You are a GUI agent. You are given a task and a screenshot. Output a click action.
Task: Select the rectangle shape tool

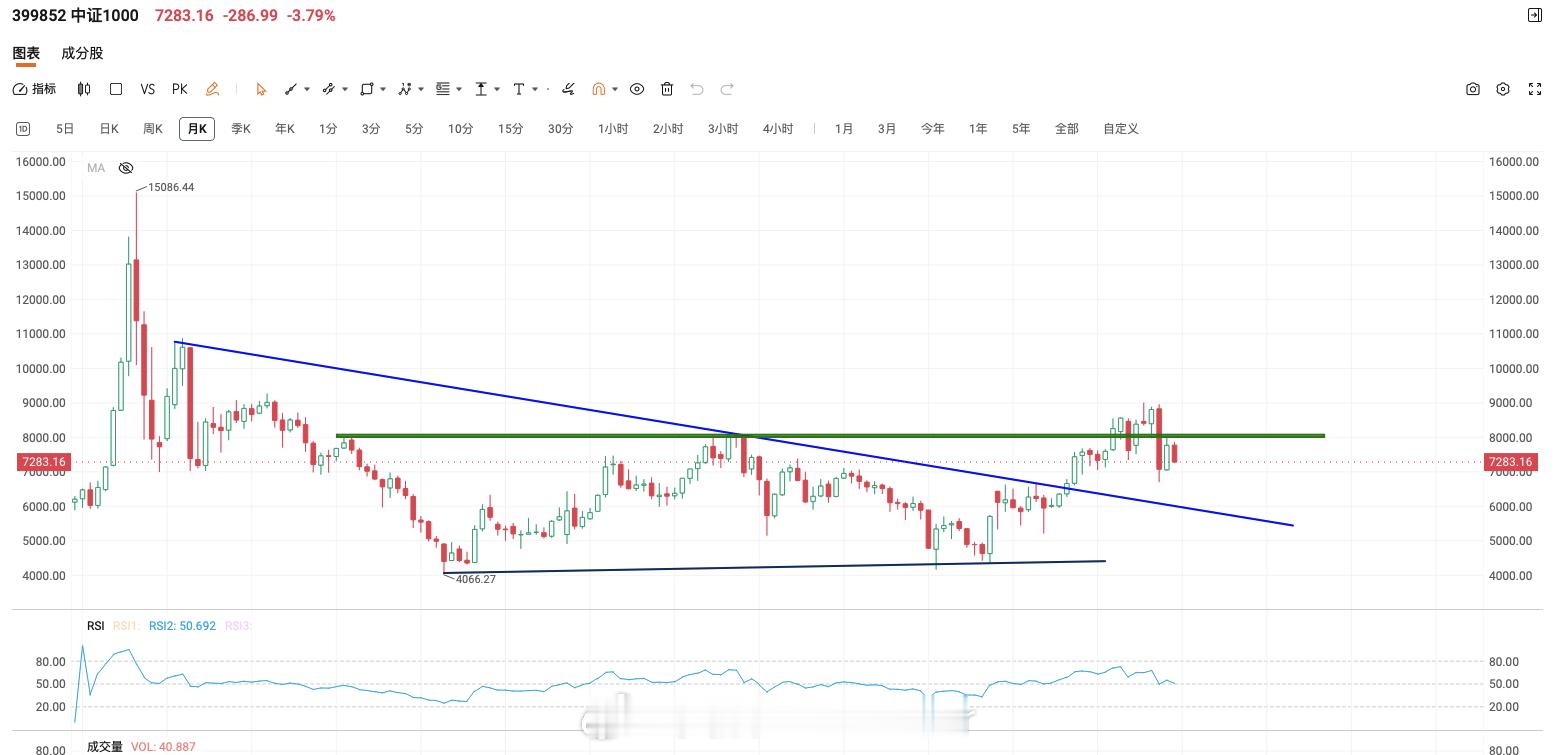(x=367, y=89)
